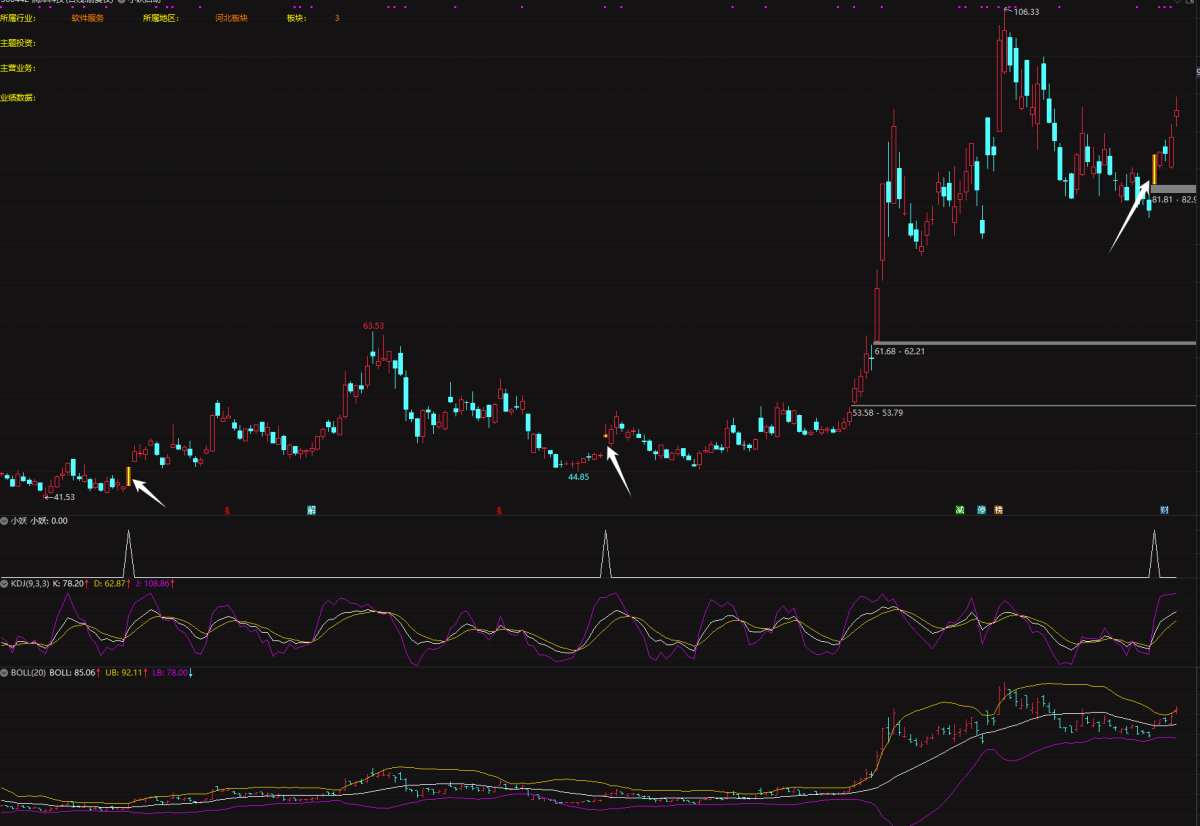Click the 小妖: 0.00 indicator value
The height and width of the screenshot is (826, 1200).
pyautogui.click(x=49, y=520)
